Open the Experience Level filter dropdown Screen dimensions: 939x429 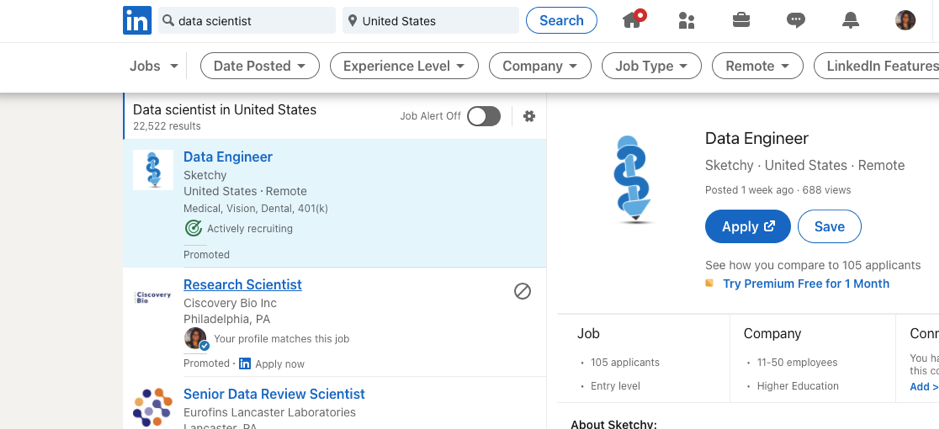pyautogui.click(x=404, y=66)
